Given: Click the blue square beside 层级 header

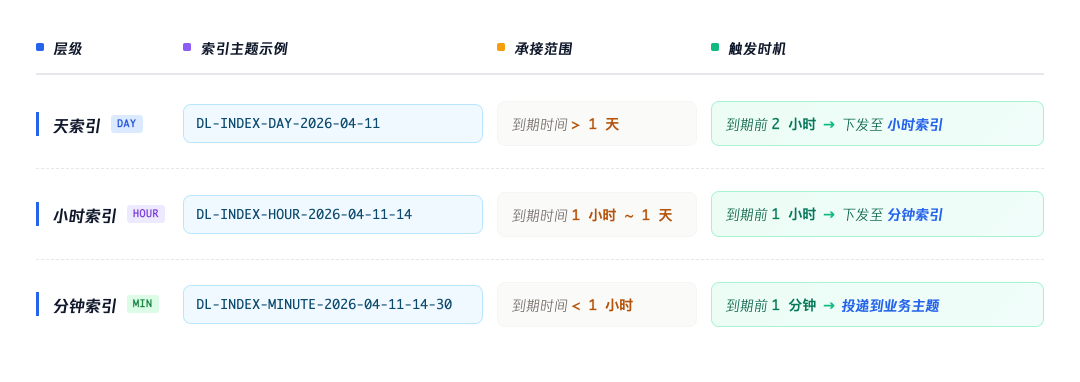Looking at the screenshot, I should 40,47.
